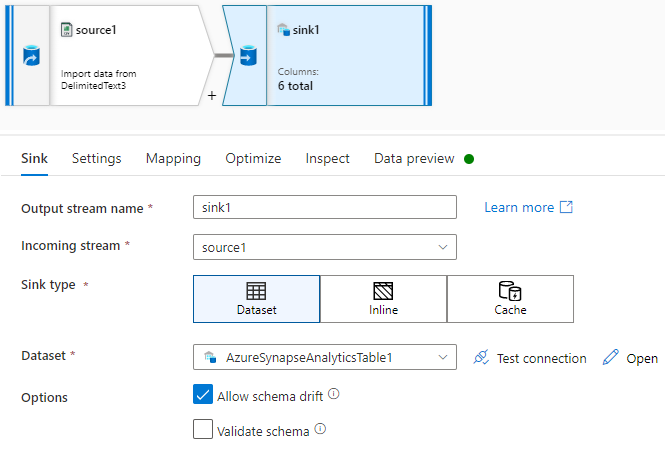Image resolution: width=665 pixels, height=452 pixels.
Task: Select the sink1 node title
Action: coord(306,30)
